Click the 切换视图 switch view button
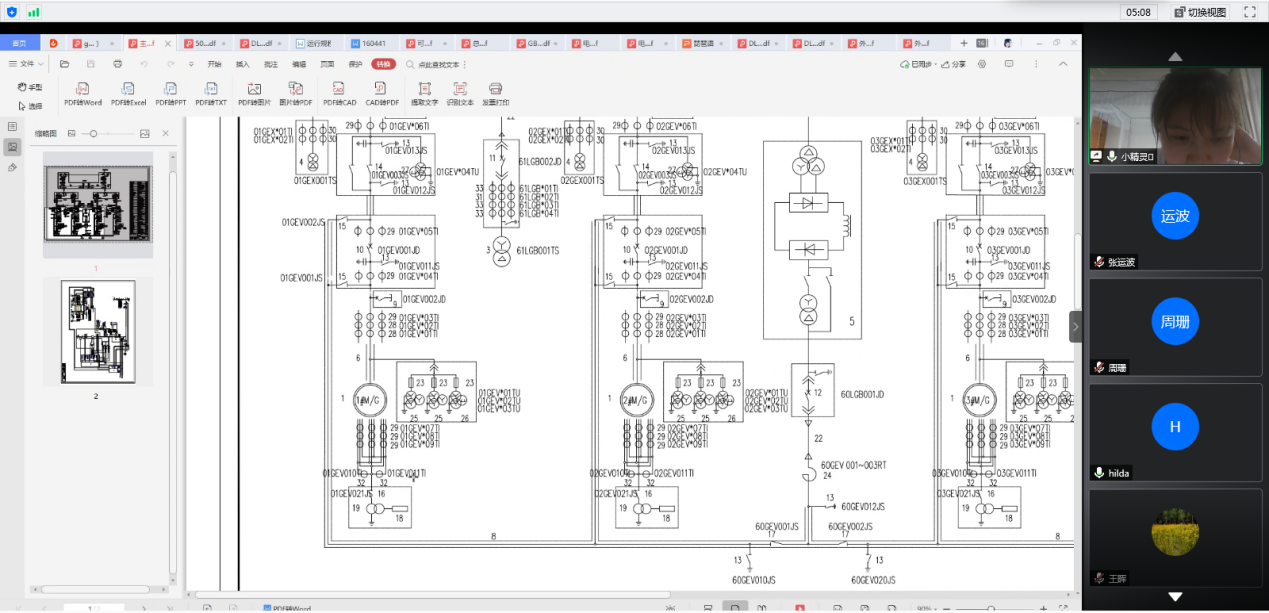The image size is (1269, 613). [1199, 12]
